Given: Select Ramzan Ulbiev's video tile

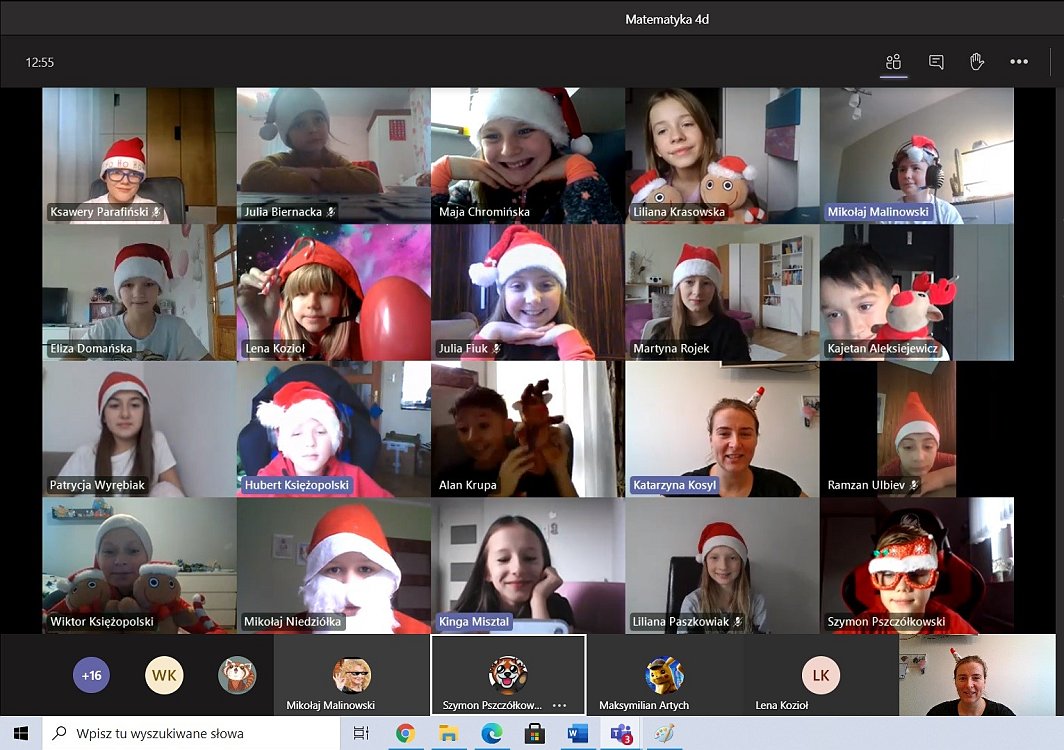Looking at the screenshot, I should (917, 429).
